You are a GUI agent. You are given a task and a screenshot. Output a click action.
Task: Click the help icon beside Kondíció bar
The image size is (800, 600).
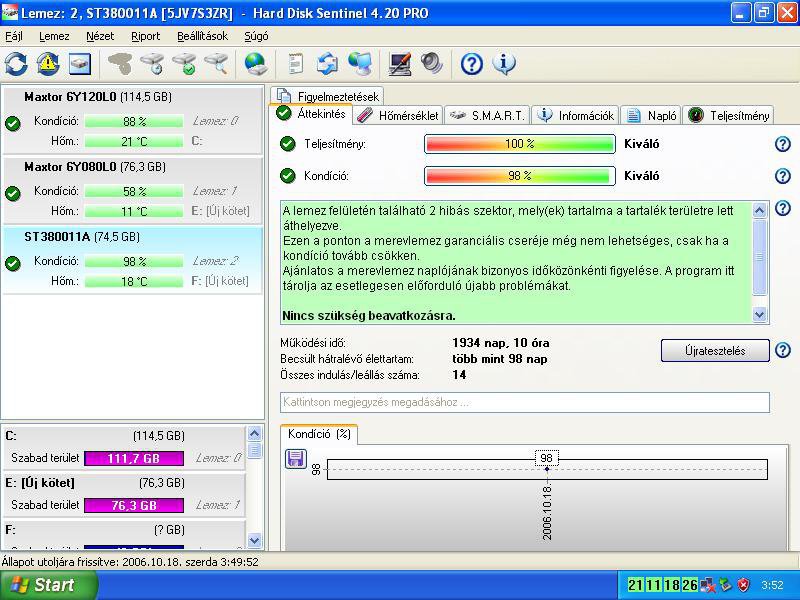[783, 176]
